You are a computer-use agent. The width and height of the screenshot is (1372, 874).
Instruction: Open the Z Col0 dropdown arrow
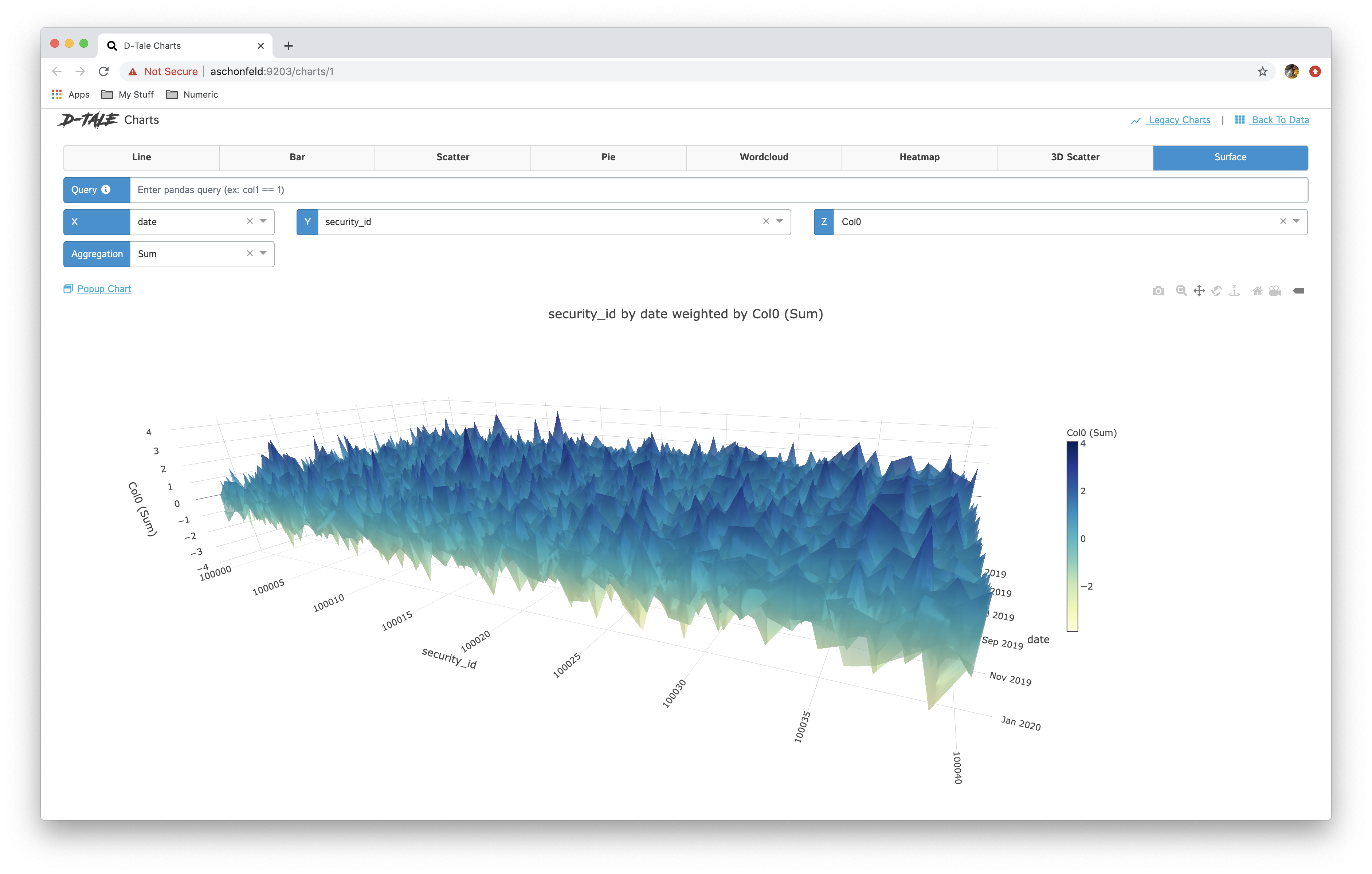click(x=1296, y=221)
